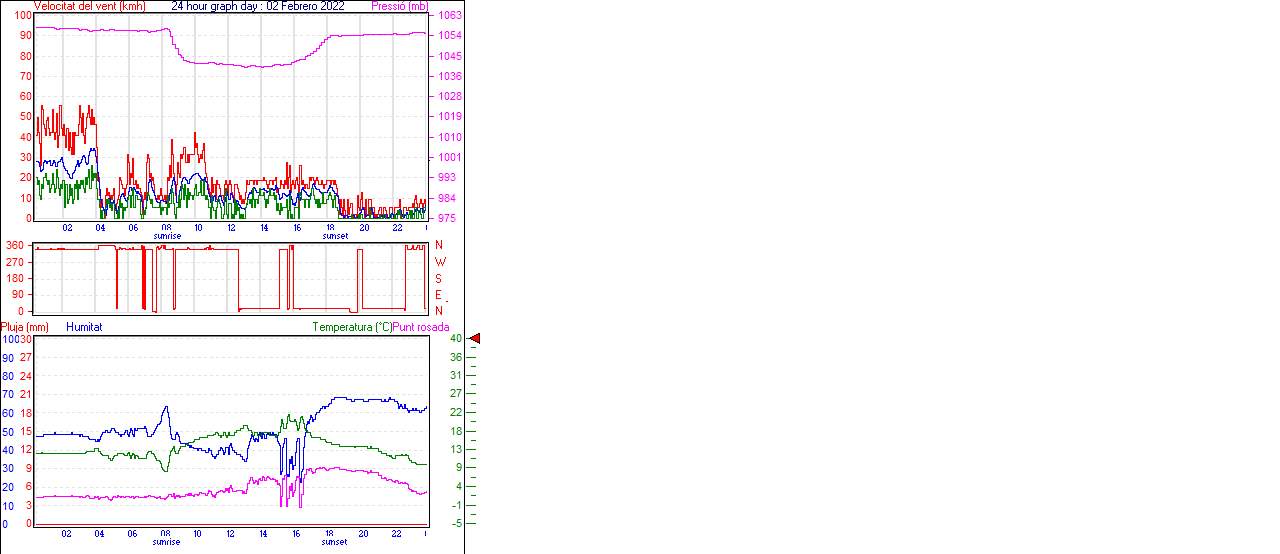The width and height of the screenshot is (1280, 554).
Task: Click the 22 hour tick under the wind graph
Action: point(397,228)
